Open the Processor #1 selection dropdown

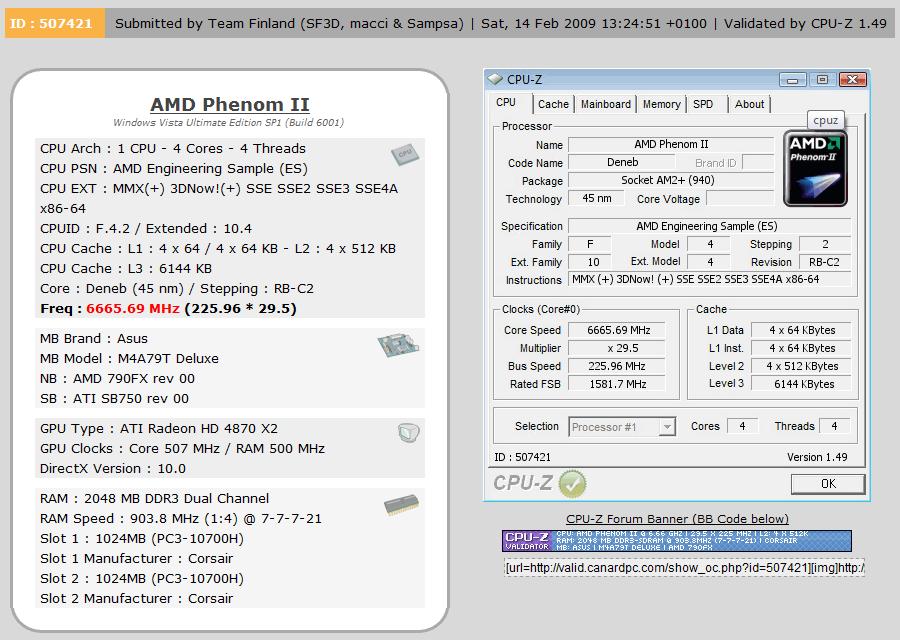622,427
